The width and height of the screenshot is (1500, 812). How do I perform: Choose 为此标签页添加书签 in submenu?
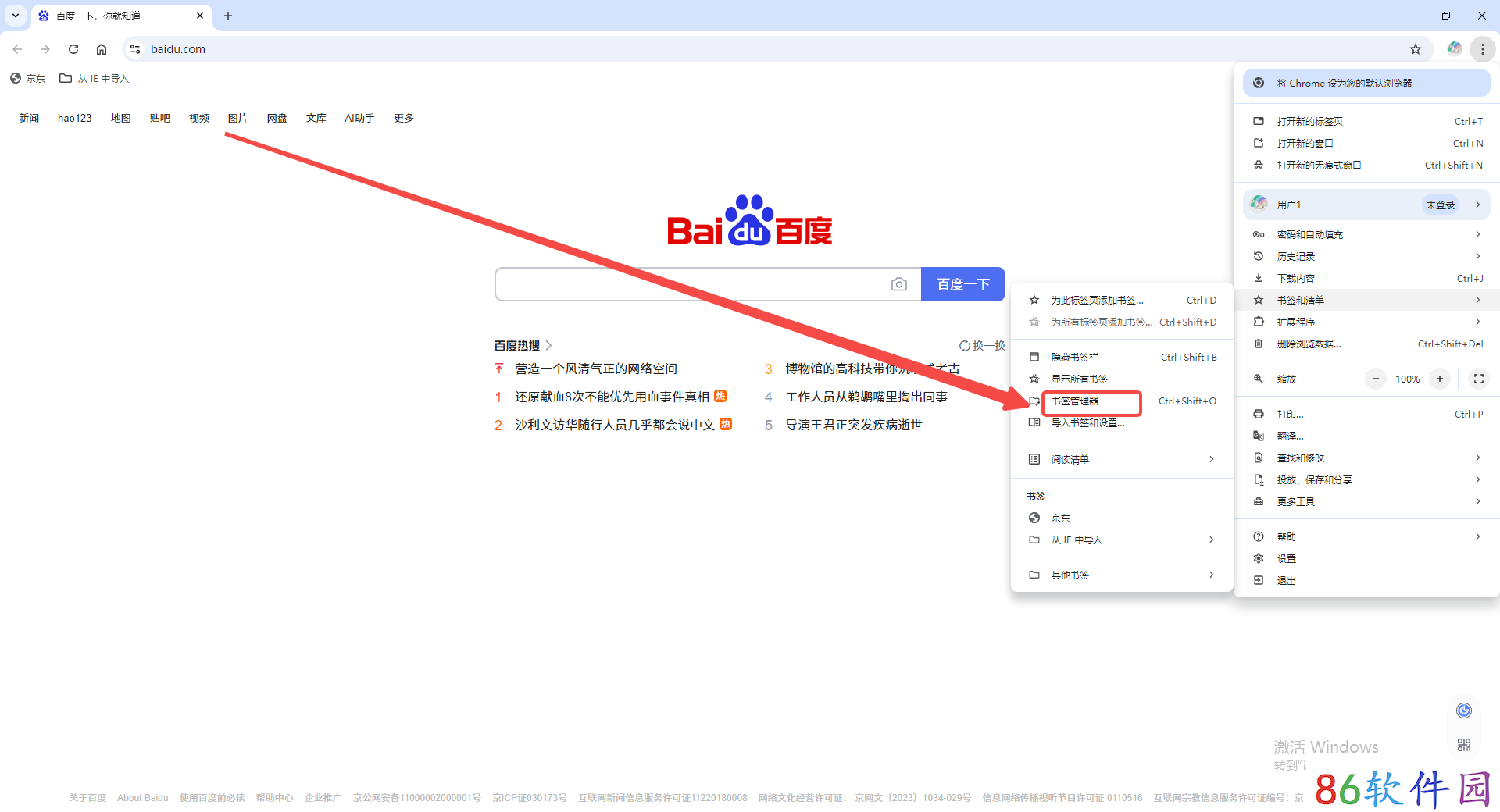click(1122, 300)
